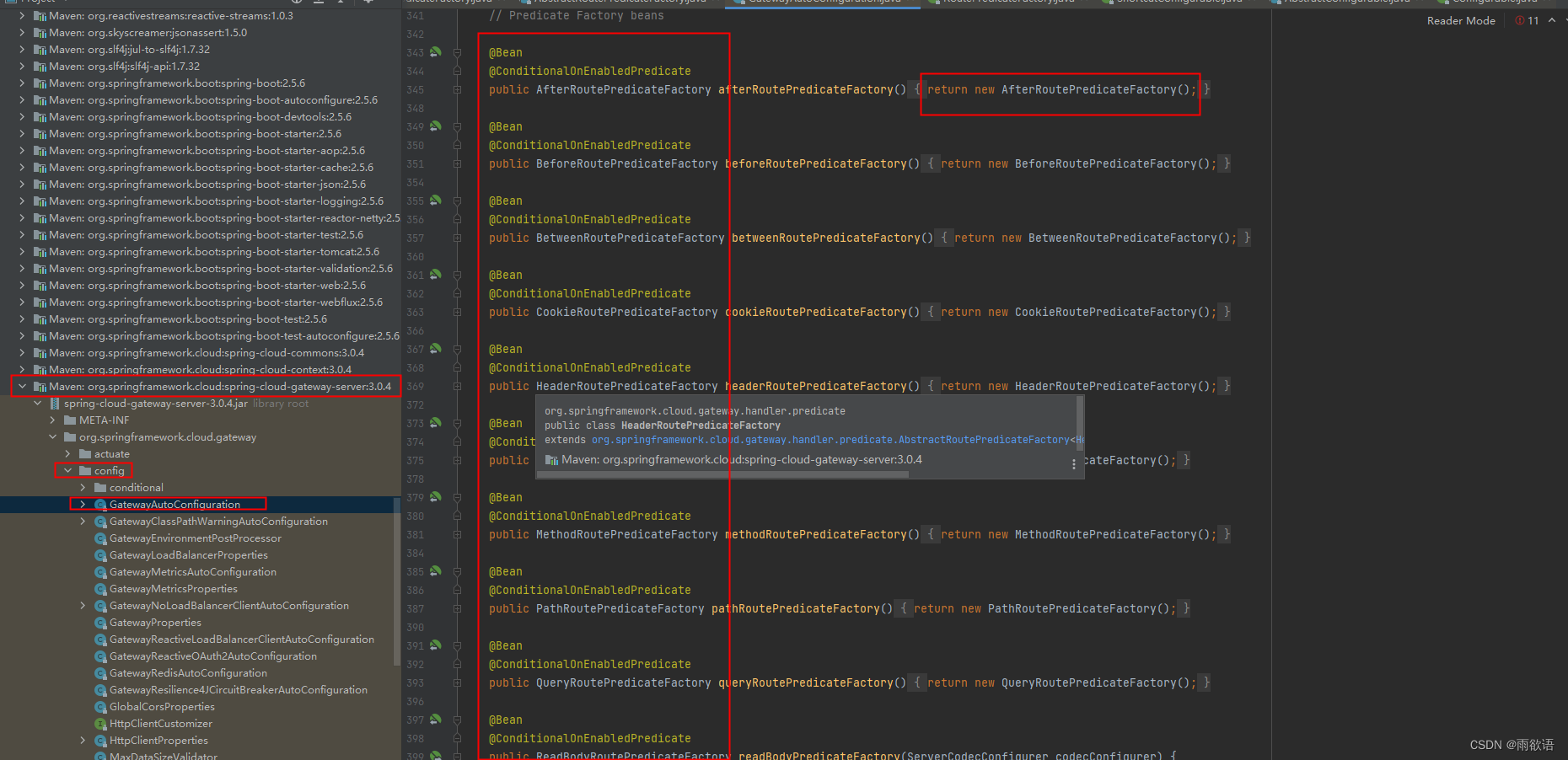The image size is (1568, 760).
Task: Click the @ConditionalOnEnabledPredicate annotation on line 350
Action: click(x=590, y=145)
